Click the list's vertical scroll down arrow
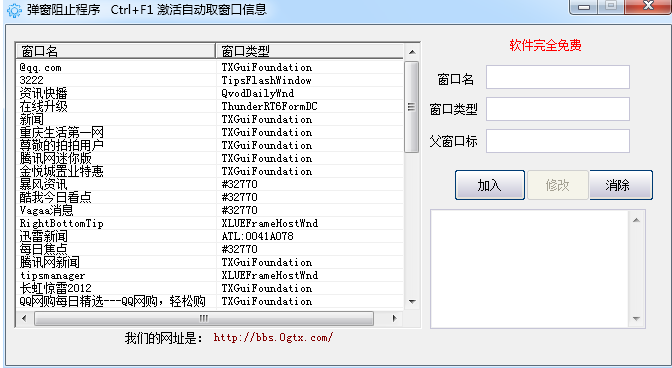This screenshot has height=368, width=672. click(x=412, y=302)
